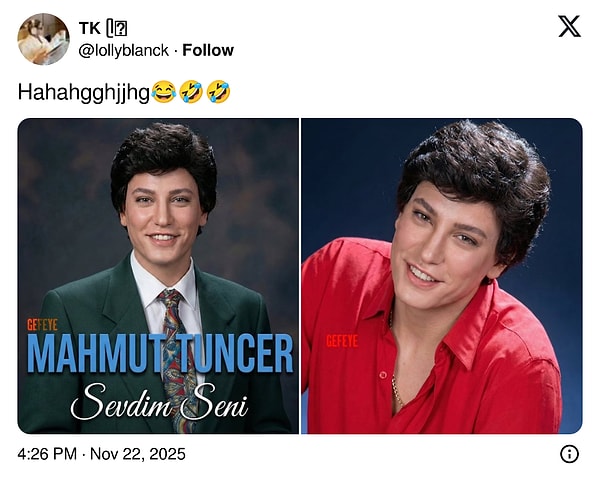Click the GEFEYE watermark on the red shirt photo
Viewport: 600px width, 484px height.
click(342, 341)
